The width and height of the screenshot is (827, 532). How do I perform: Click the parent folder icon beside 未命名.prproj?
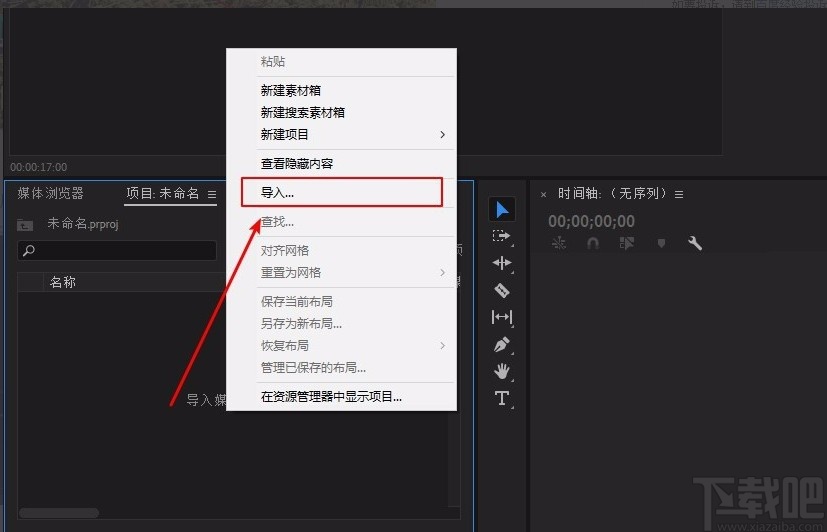25,225
